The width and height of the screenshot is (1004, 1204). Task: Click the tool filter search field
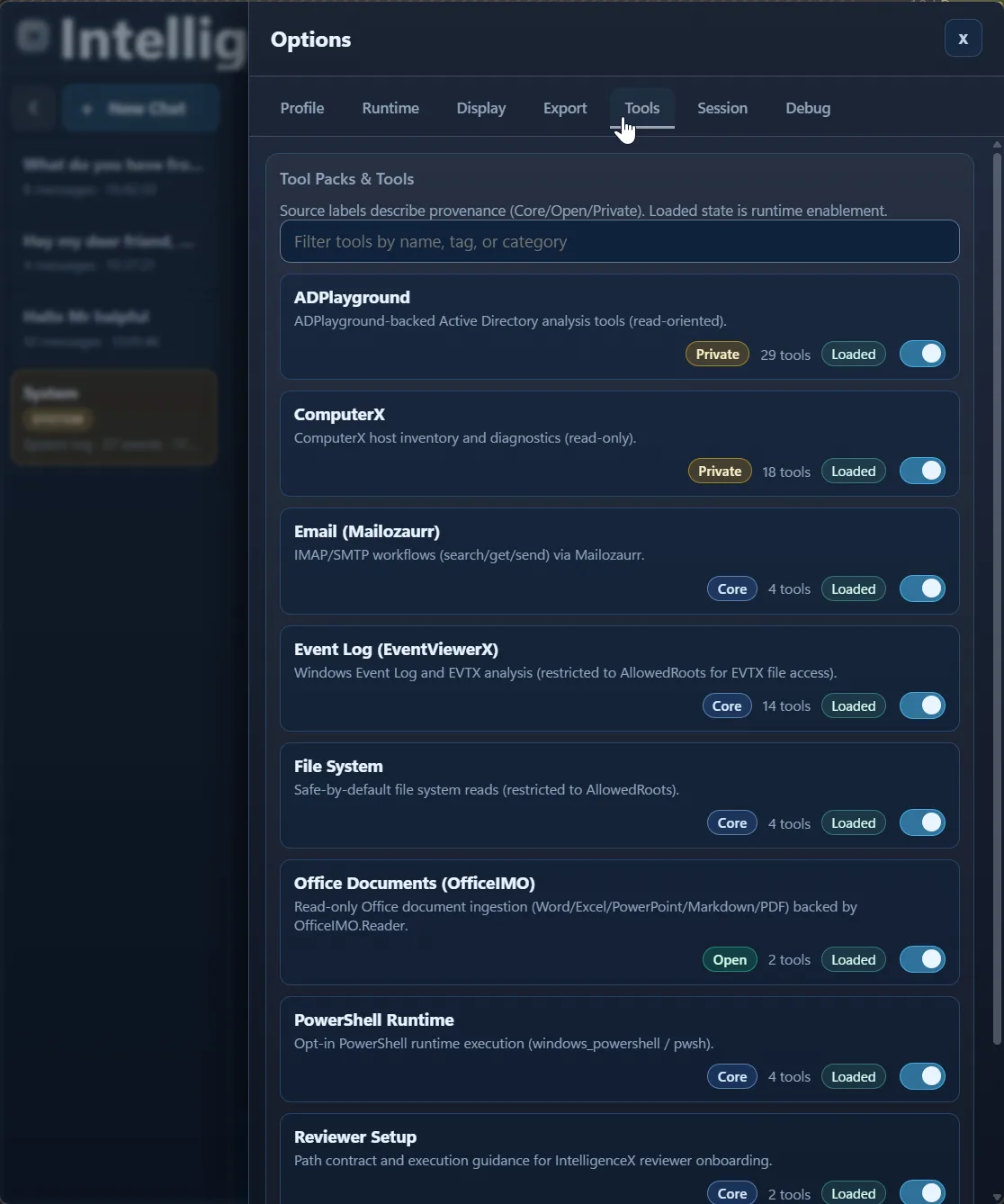point(619,241)
